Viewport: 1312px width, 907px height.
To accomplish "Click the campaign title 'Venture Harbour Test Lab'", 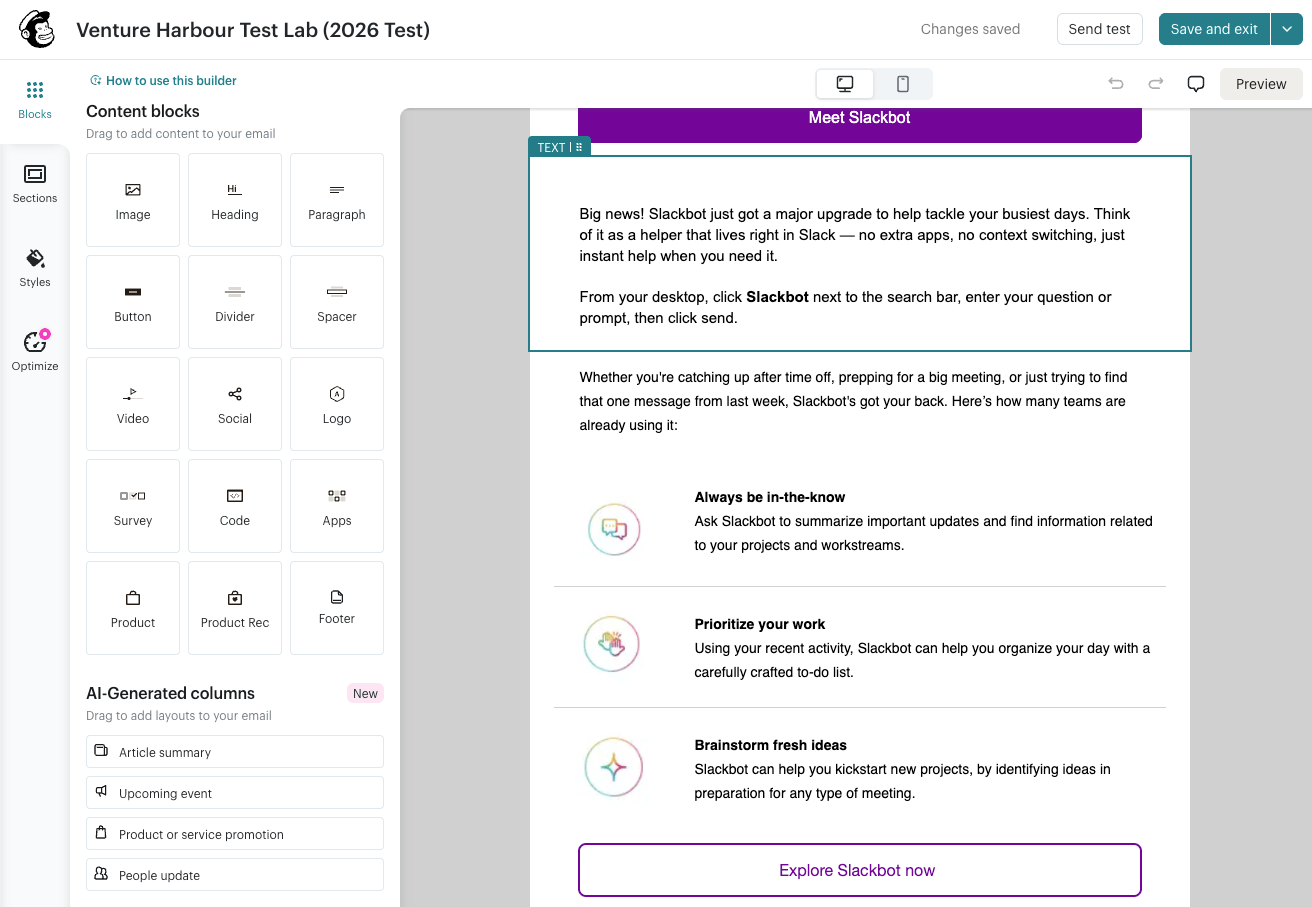I will tap(253, 29).
